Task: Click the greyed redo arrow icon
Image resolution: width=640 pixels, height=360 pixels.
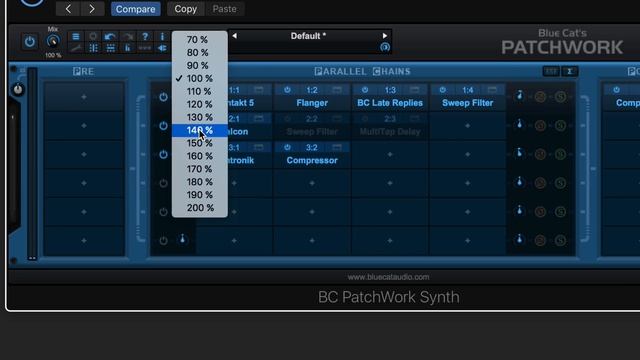Action: pyautogui.click(x=128, y=36)
